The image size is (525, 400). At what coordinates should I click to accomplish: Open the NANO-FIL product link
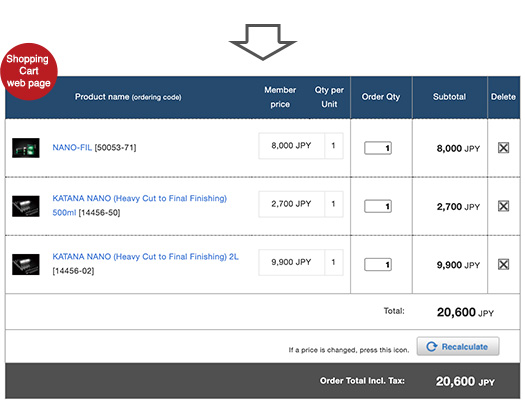pyautogui.click(x=72, y=148)
